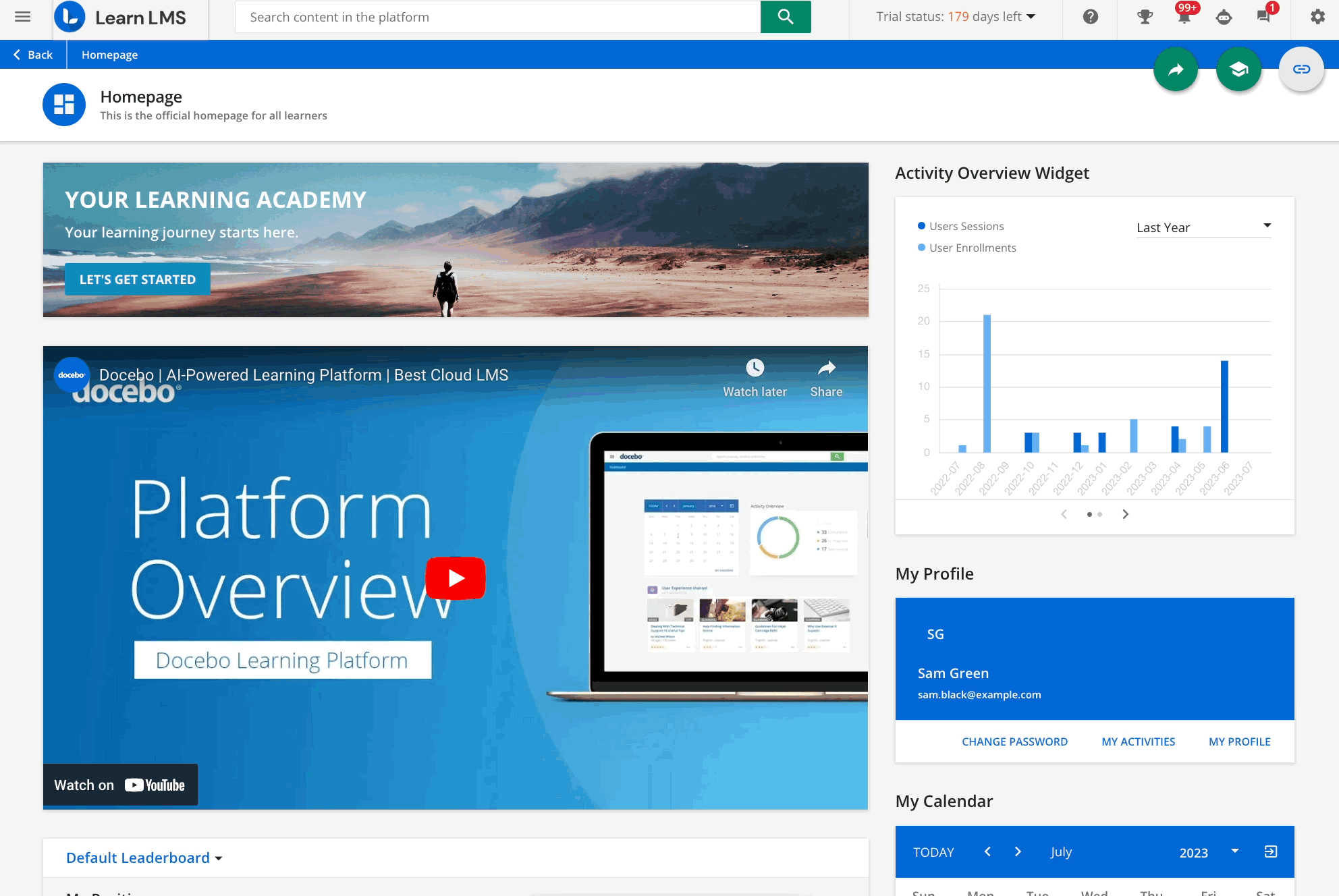1339x896 pixels.
Task: Open the notifications bell with 99+ badge
Action: pyautogui.click(x=1184, y=17)
